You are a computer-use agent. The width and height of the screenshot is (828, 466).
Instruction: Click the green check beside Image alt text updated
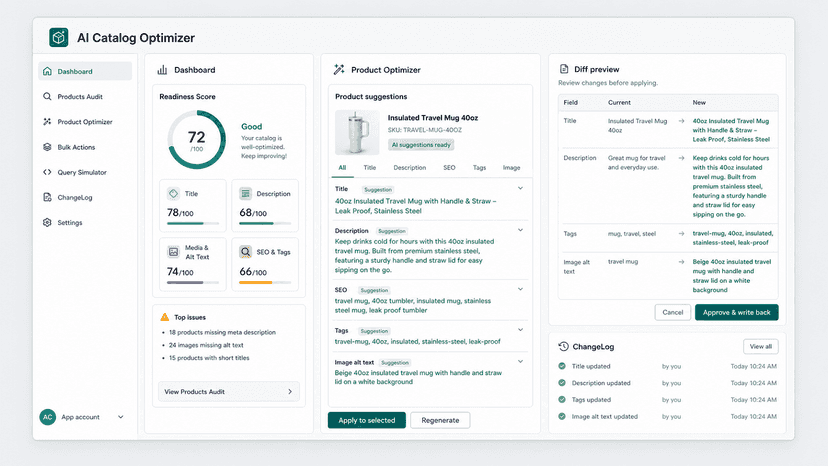pyautogui.click(x=562, y=416)
